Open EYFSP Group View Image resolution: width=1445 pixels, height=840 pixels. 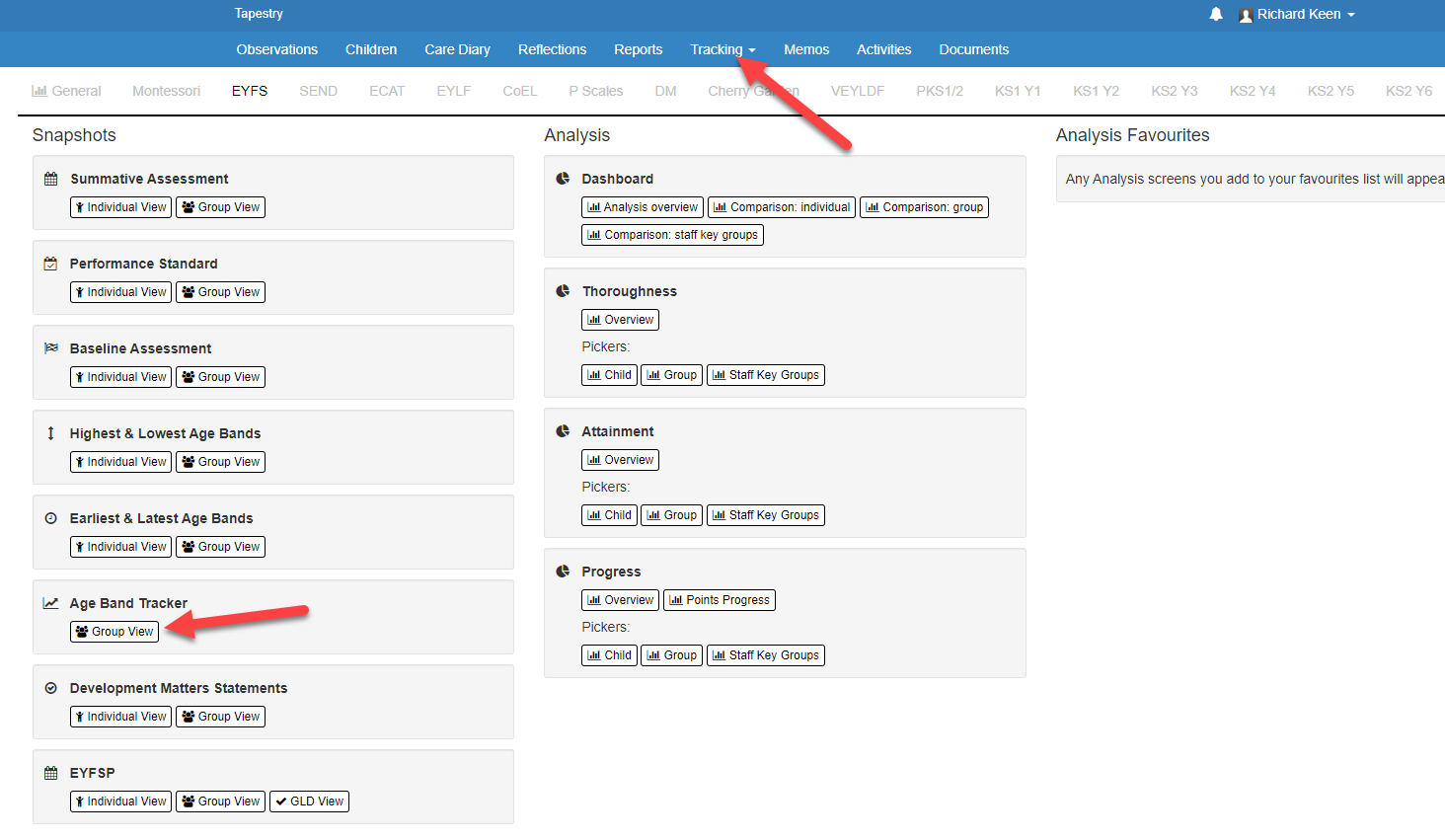coord(221,802)
